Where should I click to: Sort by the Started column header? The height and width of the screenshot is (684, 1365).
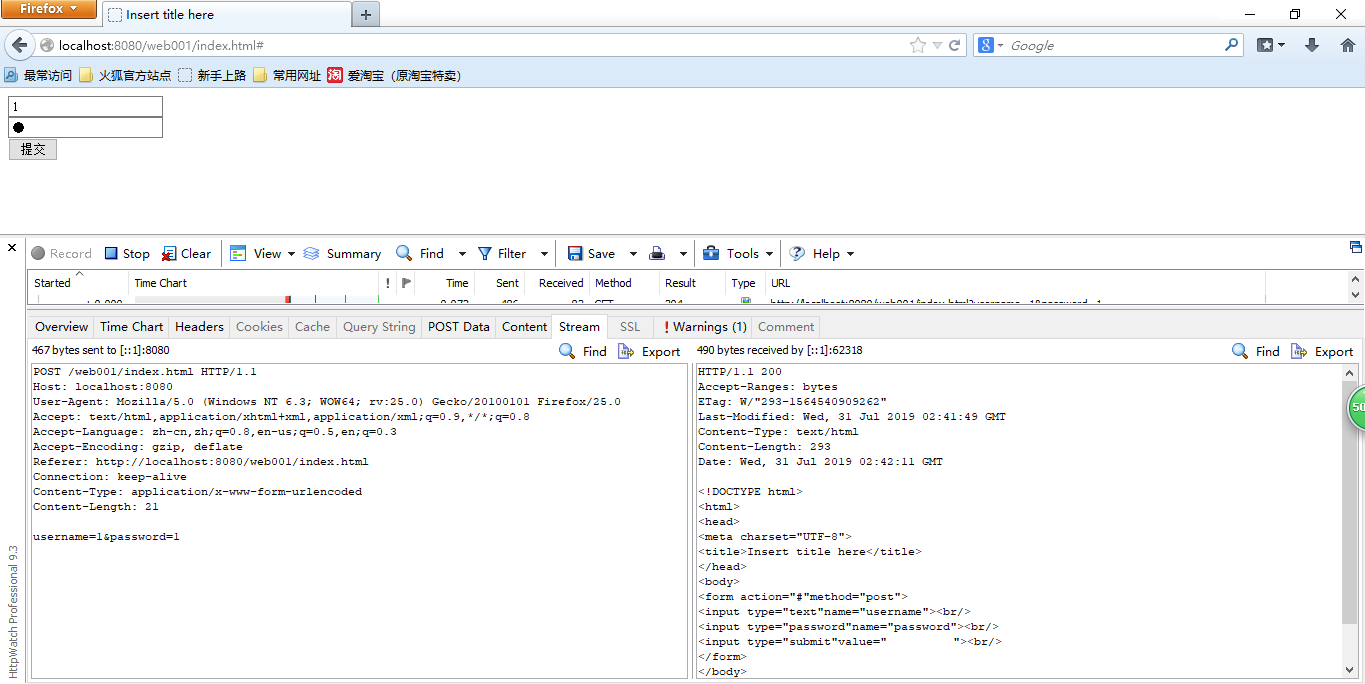pyautogui.click(x=78, y=283)
